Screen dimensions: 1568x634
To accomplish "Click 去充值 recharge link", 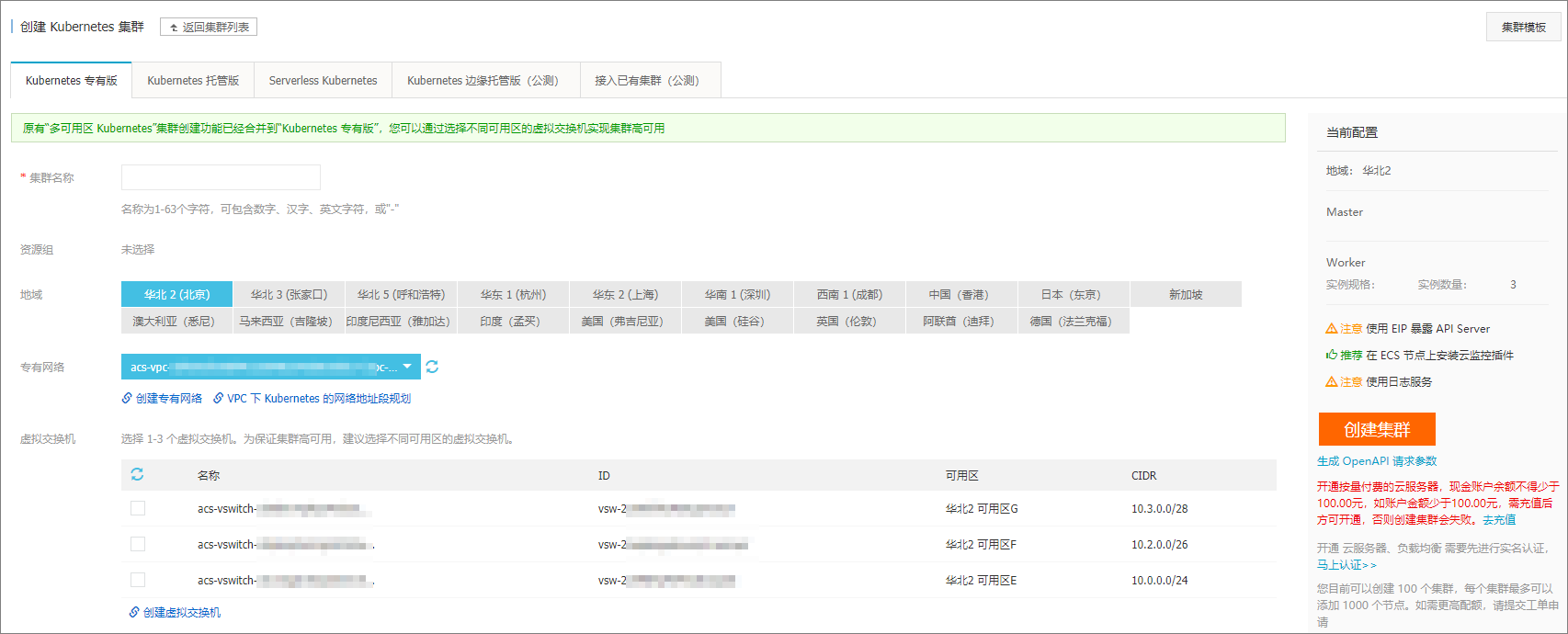I will coord(1499,519).
